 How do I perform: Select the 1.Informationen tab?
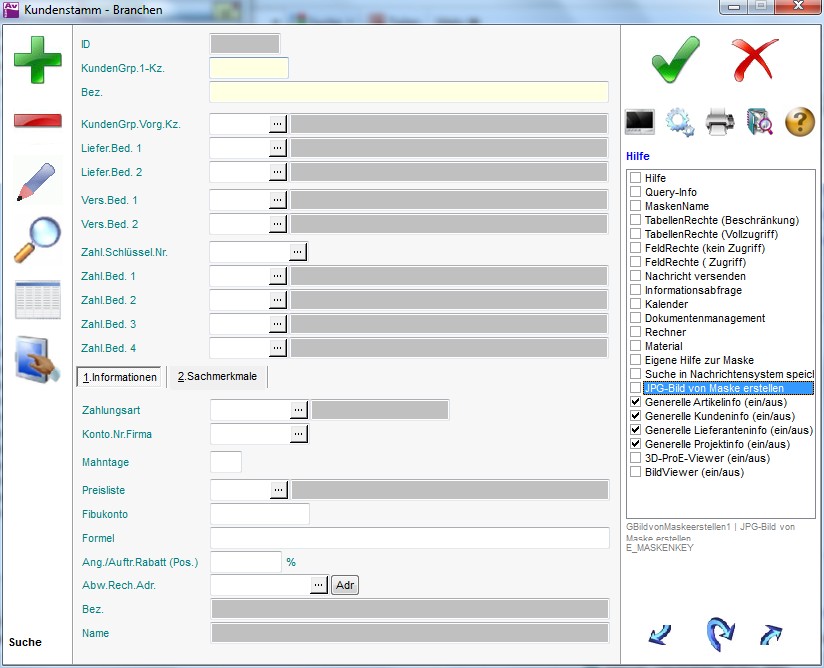pos(119,377)
